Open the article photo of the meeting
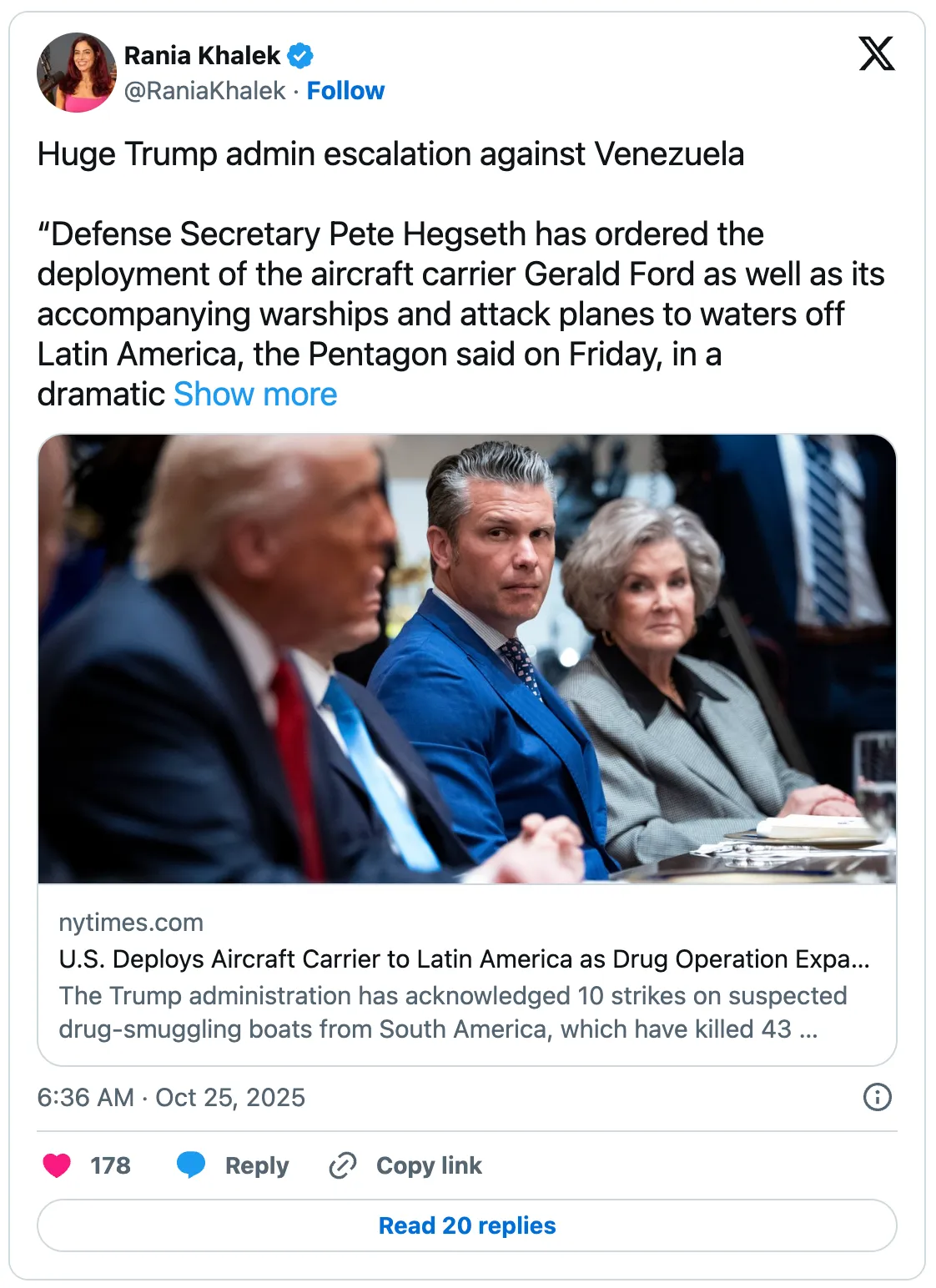The image size is (936, 1288). [467, 659]
